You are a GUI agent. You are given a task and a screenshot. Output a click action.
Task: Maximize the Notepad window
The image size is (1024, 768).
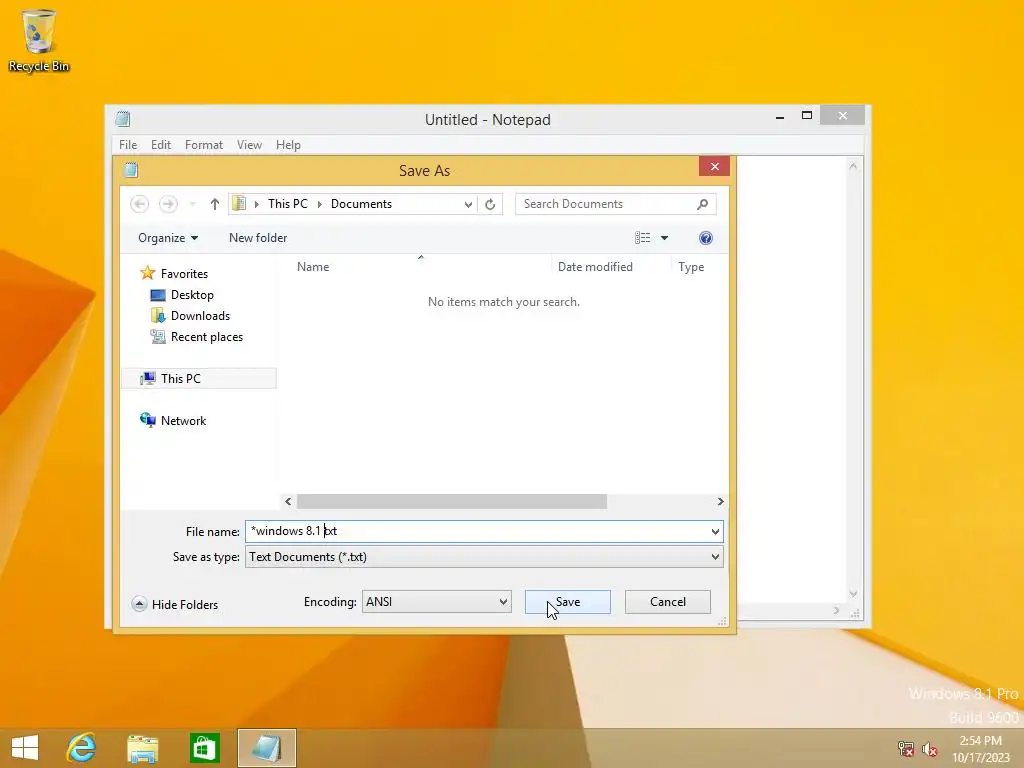pyautogui.click(x=807, y=116)
